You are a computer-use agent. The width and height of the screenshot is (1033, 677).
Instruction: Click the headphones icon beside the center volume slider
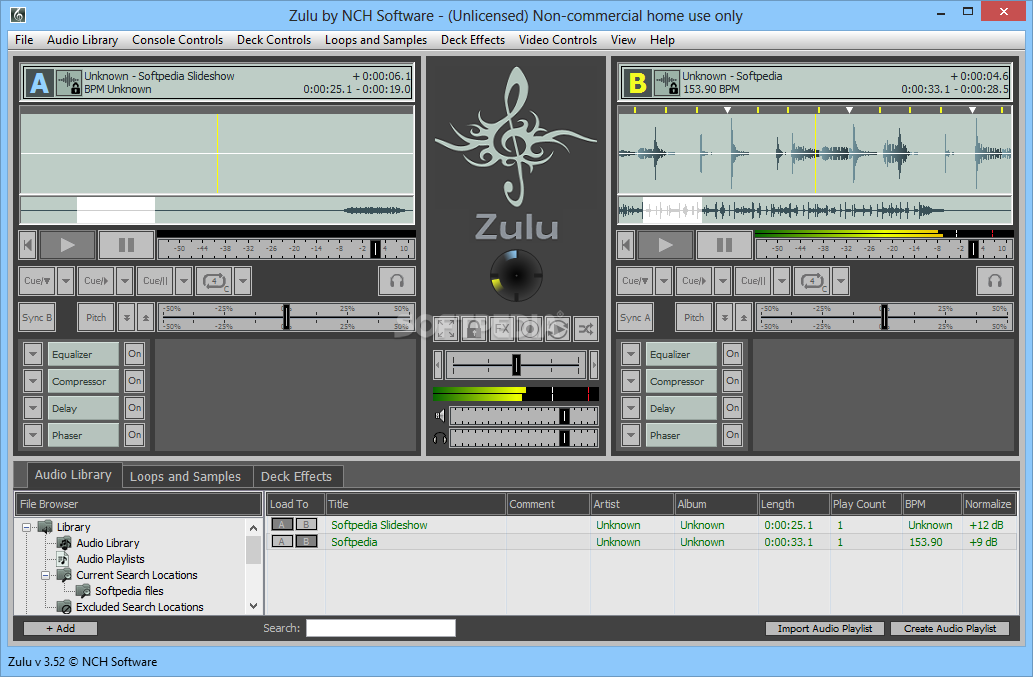coord(439,438)
